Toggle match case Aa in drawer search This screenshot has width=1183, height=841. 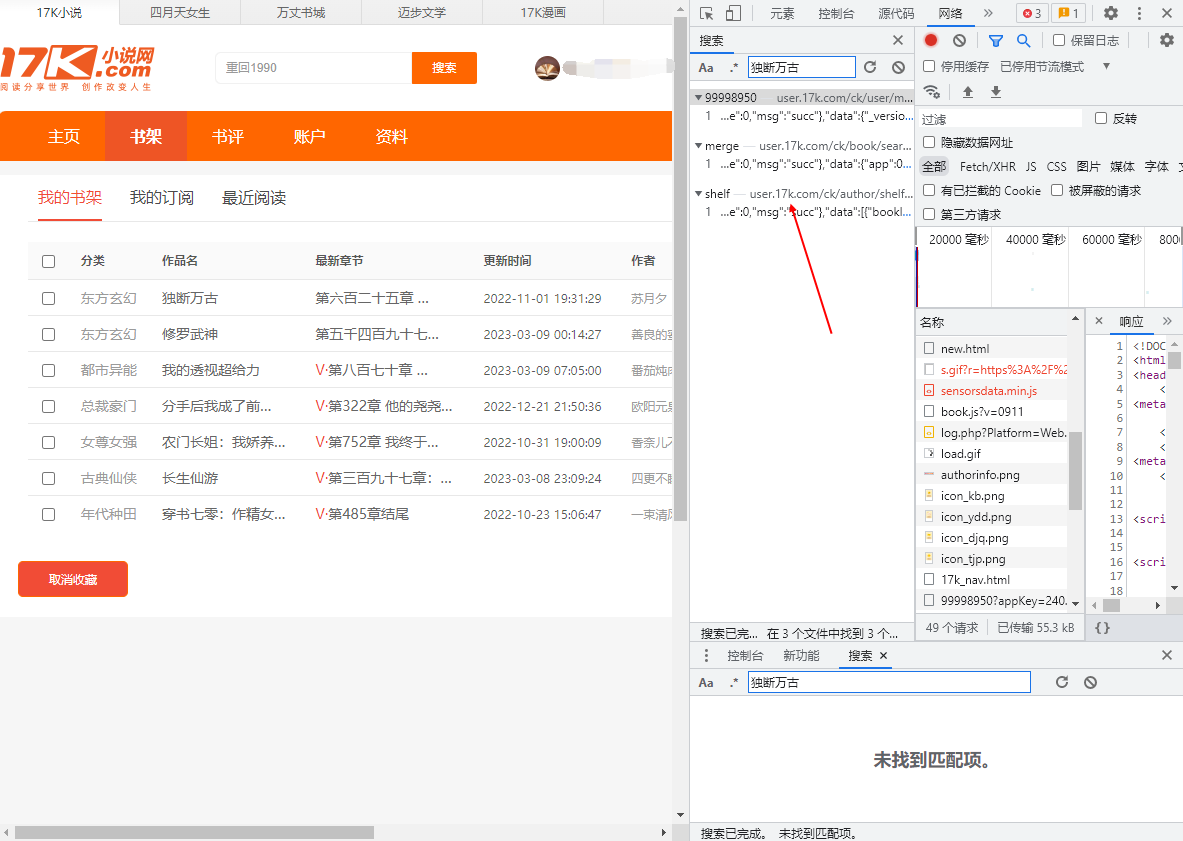pyautogui.click(x=706, y=682)
